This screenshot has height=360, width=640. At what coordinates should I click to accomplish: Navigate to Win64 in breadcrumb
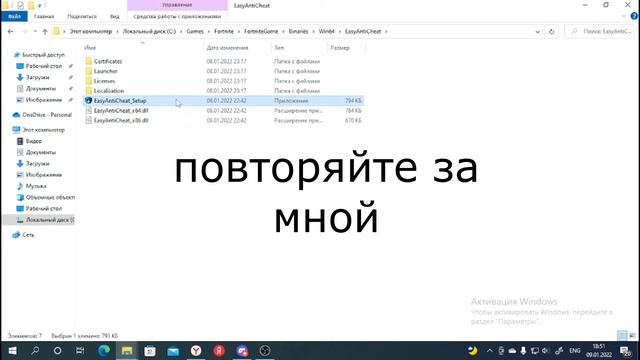pyautogui.click(x=327, y=31)
